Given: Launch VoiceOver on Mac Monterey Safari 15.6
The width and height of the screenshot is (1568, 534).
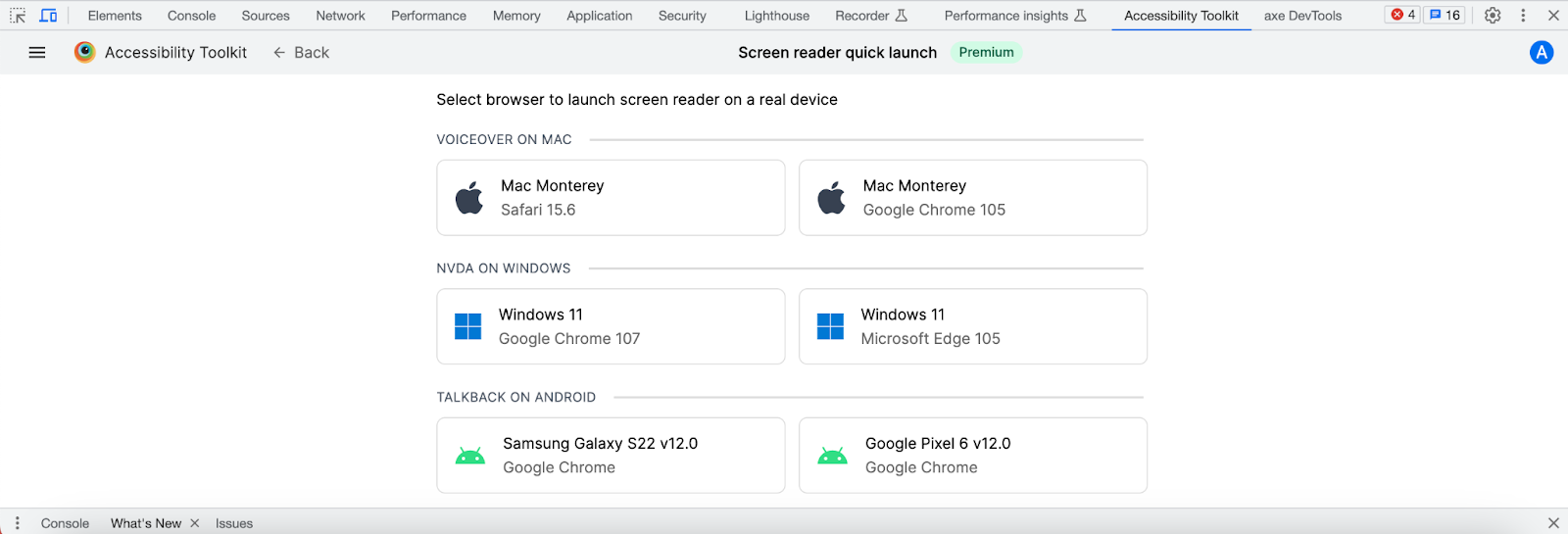Looking at the screenshot, I should click(611, 198).
